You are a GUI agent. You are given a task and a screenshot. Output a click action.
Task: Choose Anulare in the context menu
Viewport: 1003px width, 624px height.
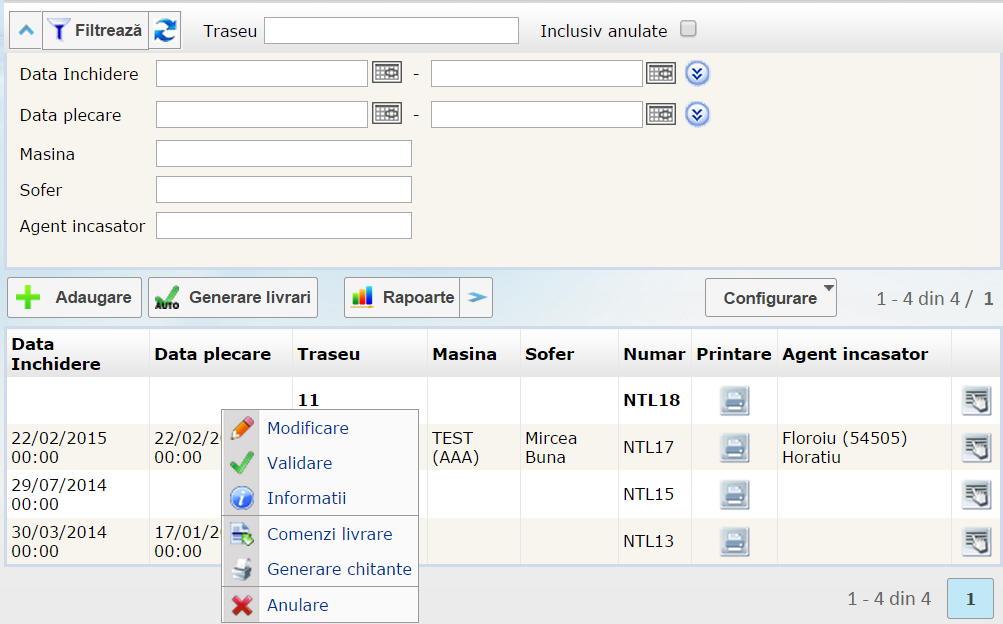point(297,605)
